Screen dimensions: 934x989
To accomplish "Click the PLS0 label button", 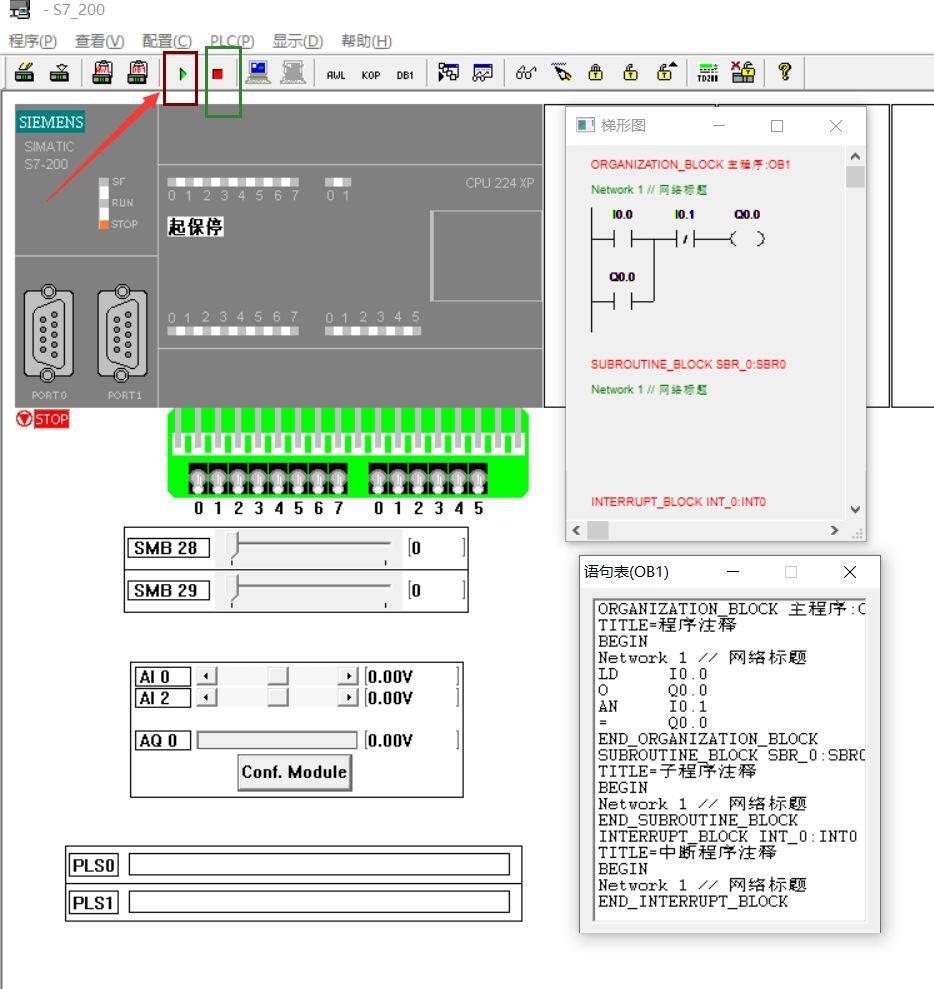I will pyautogui.click(x=93, y=865).
